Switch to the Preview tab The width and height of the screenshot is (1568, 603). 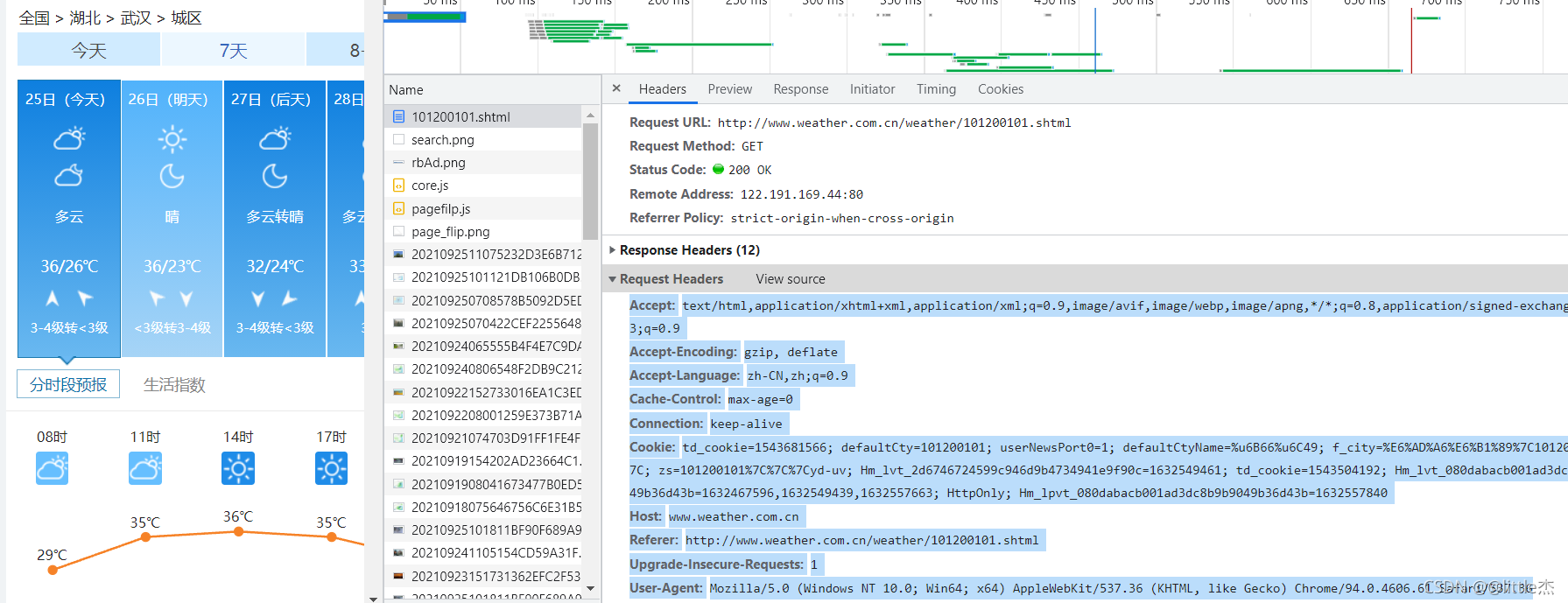[x=729, y=89]
